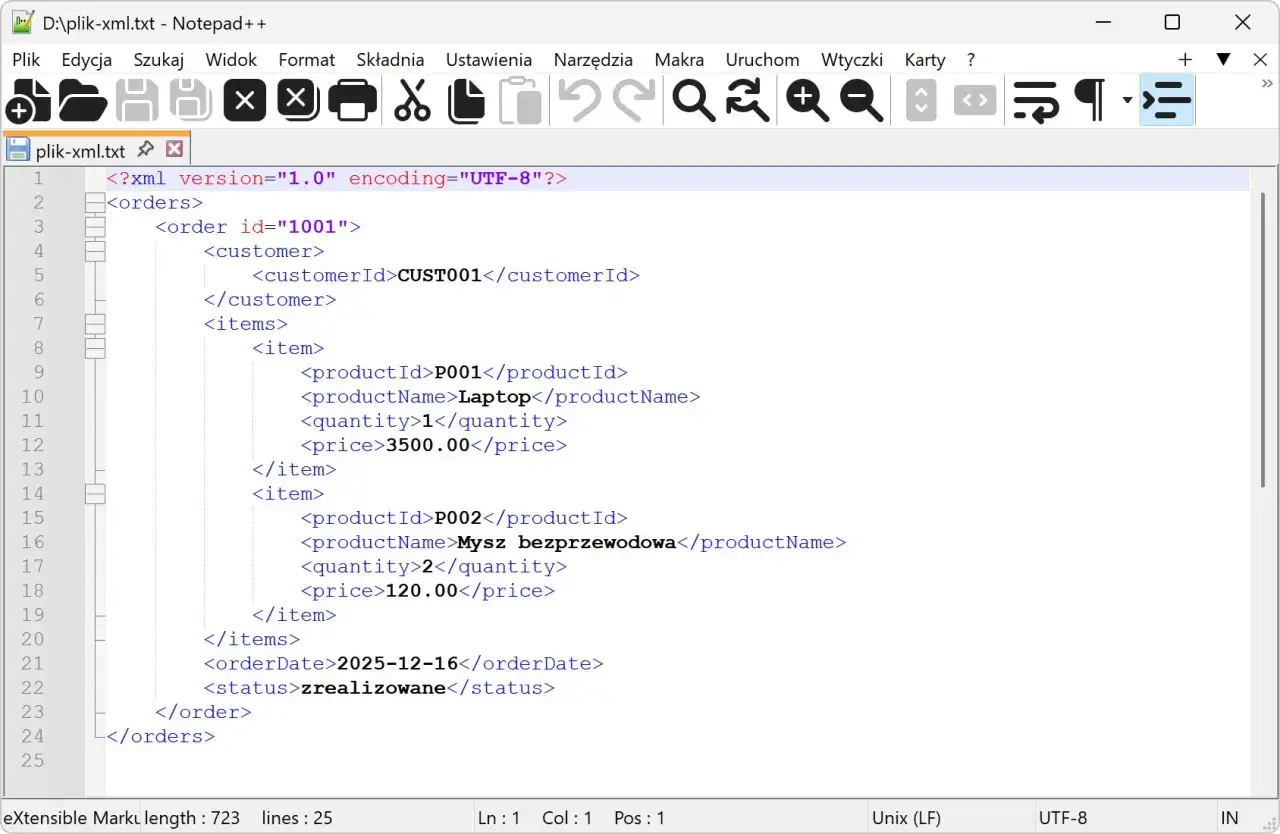Close current document using toolbar X icon
This screenshot has height=834, width=1280.
pos(245,101)
